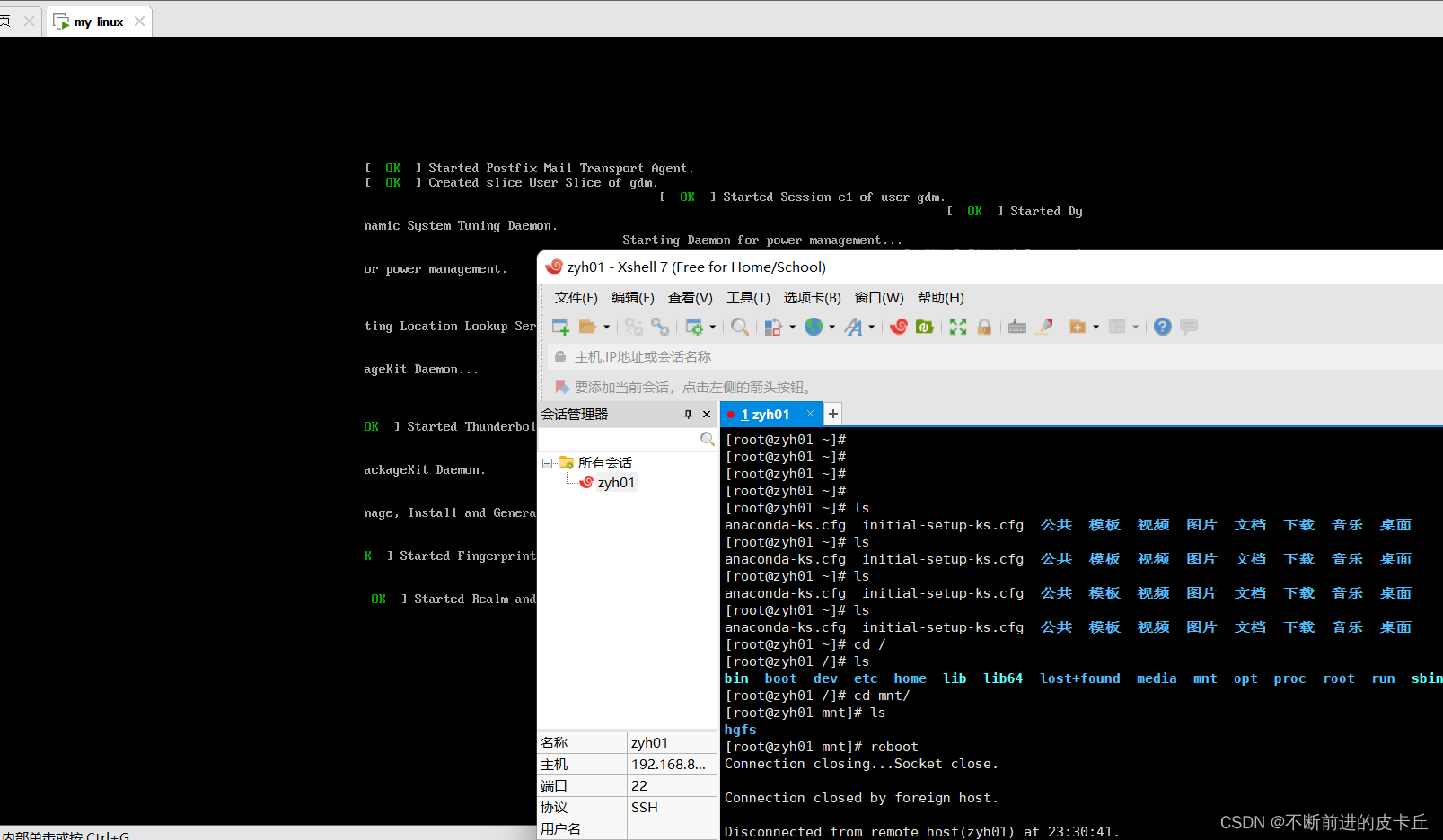Open the 查看(V) menu
1443x840 pixels.
pyautogui.click(x=691, y=298)
